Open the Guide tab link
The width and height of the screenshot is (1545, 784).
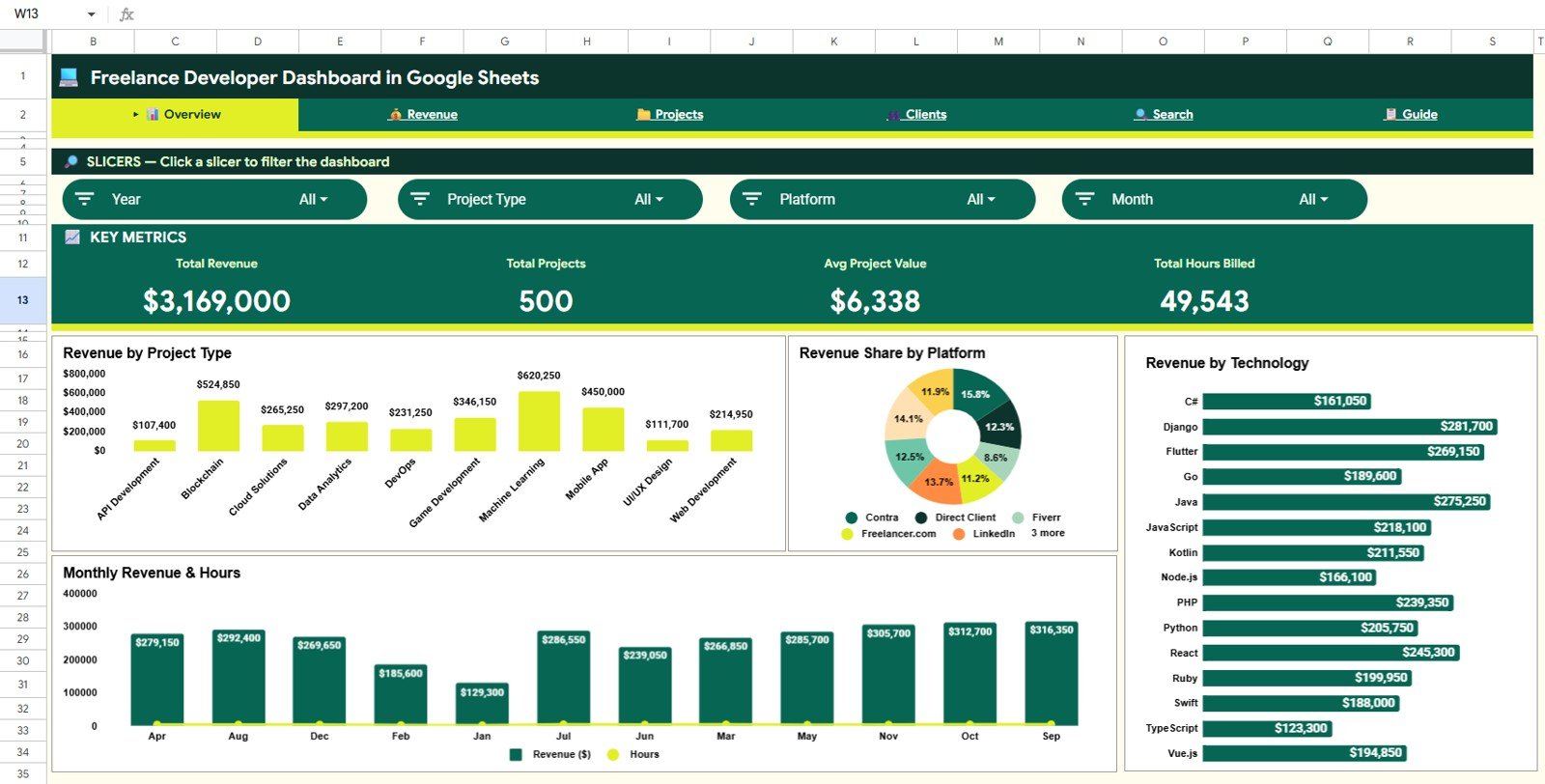pyautogui.click(x=1419, y=114)
